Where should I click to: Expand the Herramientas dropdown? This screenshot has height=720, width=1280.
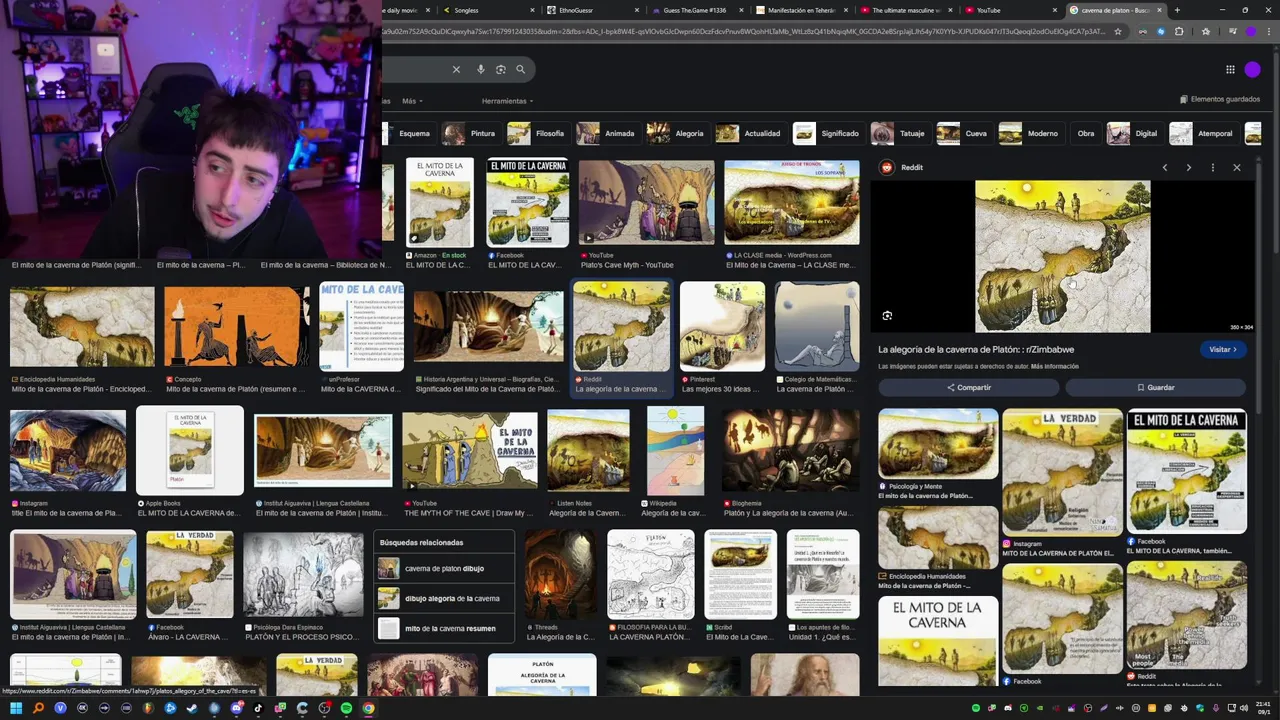507,101
